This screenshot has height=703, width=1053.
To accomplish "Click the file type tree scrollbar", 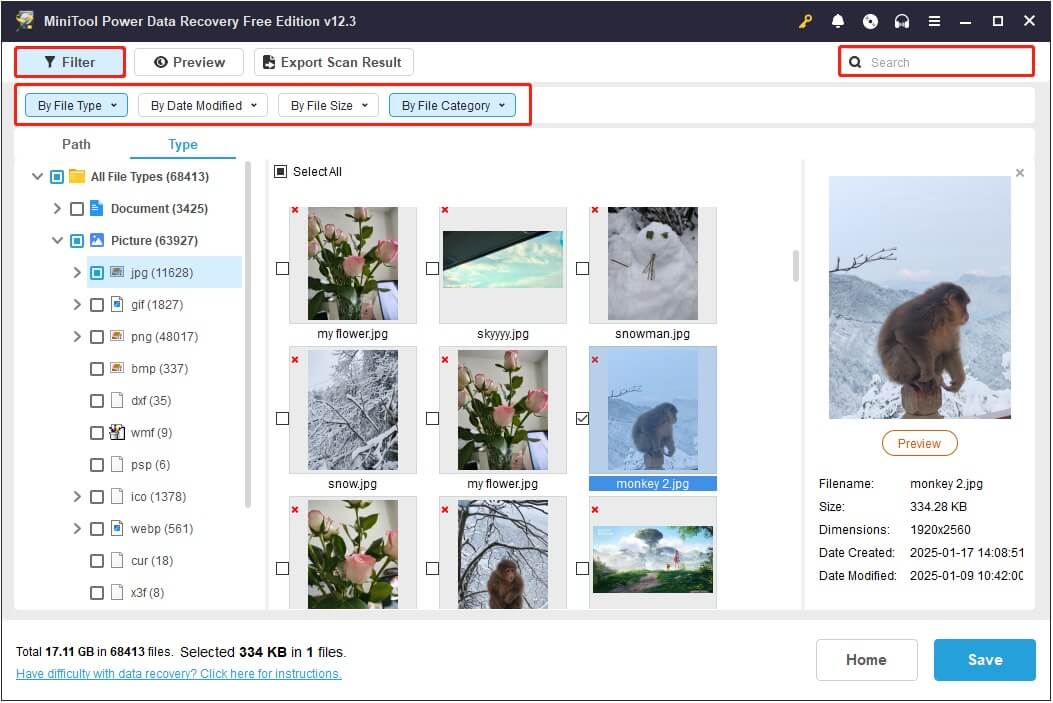I will (248, 334).
